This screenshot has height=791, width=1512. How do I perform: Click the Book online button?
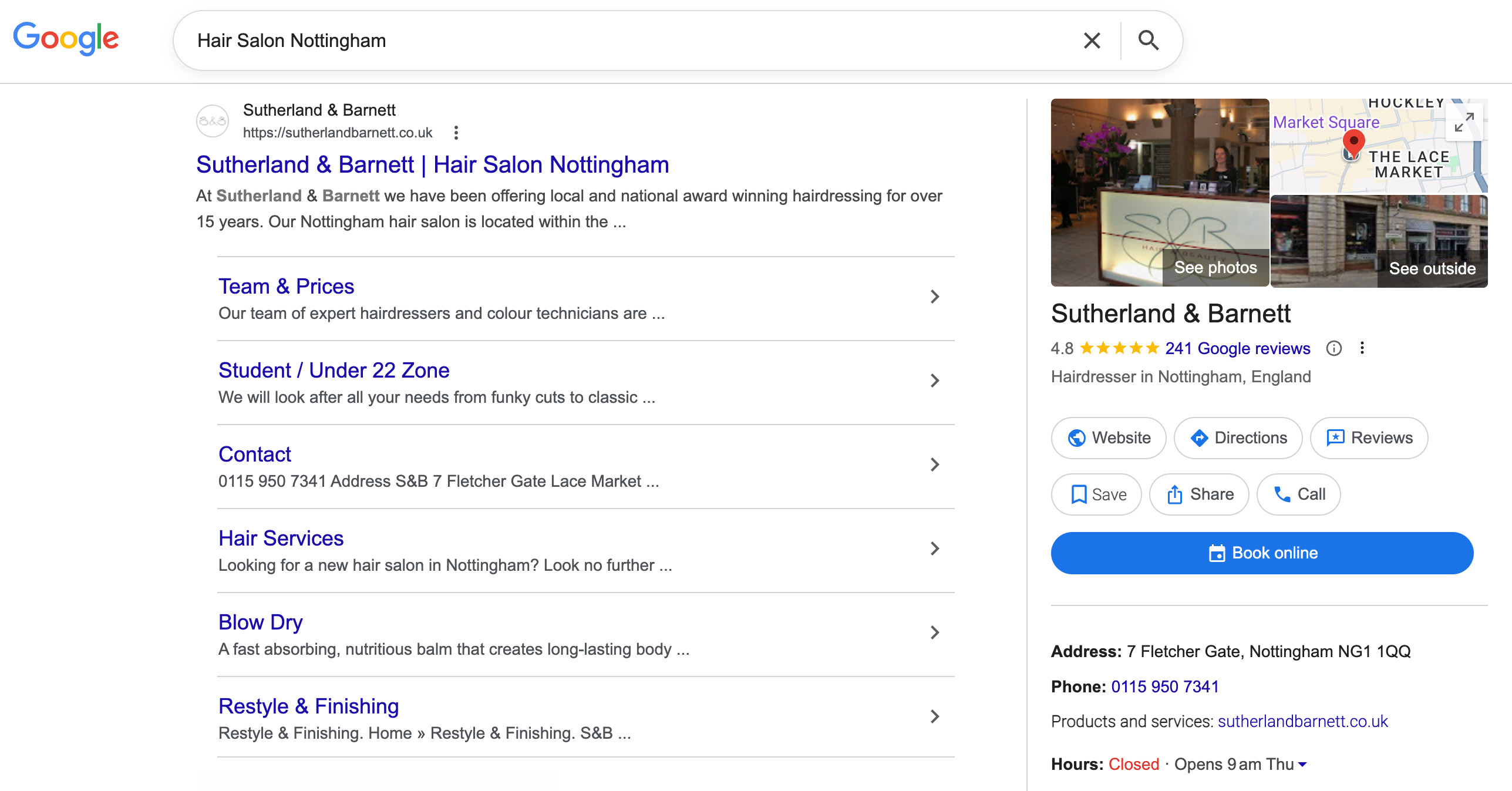[x=1261, y=553]
